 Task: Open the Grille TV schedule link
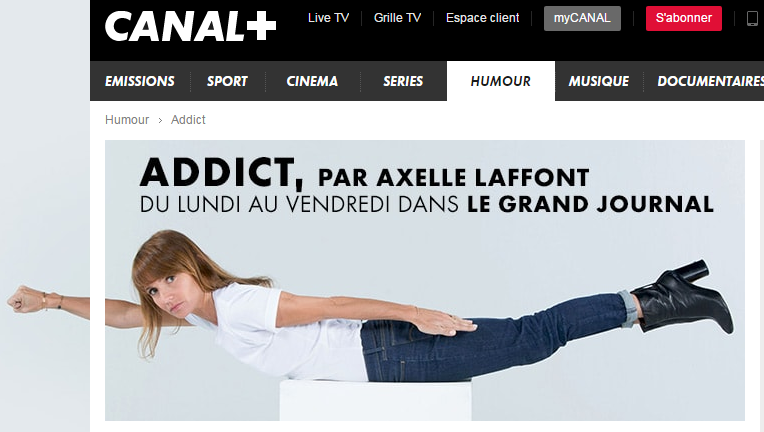[x=397, y=18]
